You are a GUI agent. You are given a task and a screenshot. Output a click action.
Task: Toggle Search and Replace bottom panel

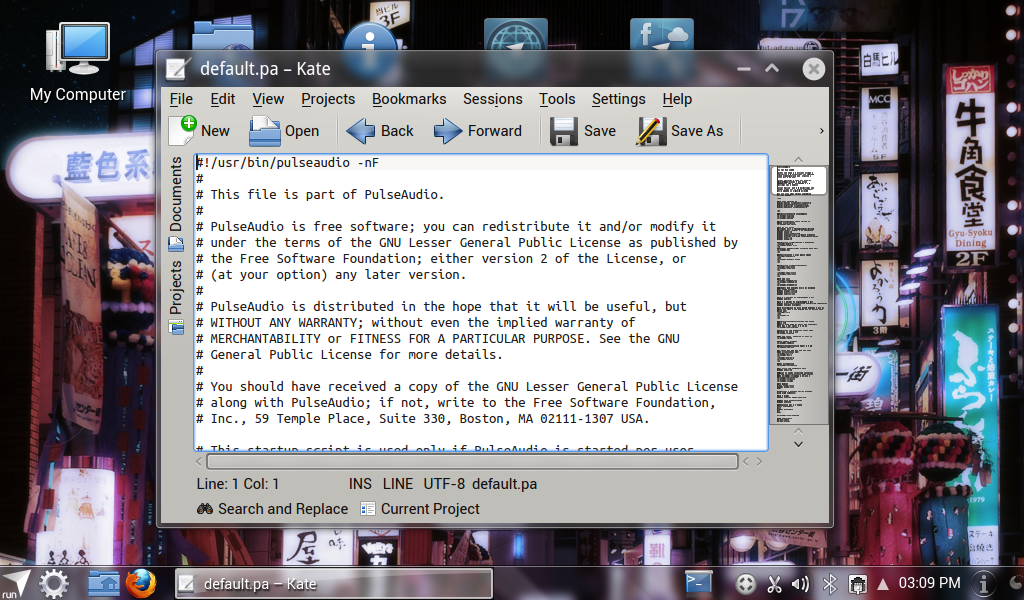273,509
